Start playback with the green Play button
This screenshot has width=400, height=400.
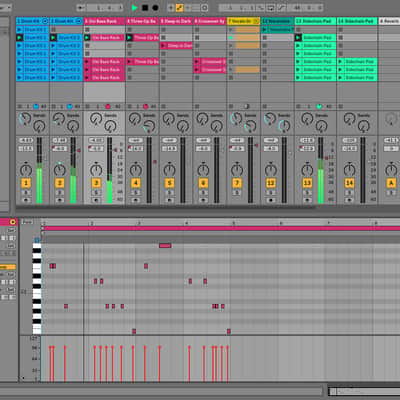(x=135, y=8)
